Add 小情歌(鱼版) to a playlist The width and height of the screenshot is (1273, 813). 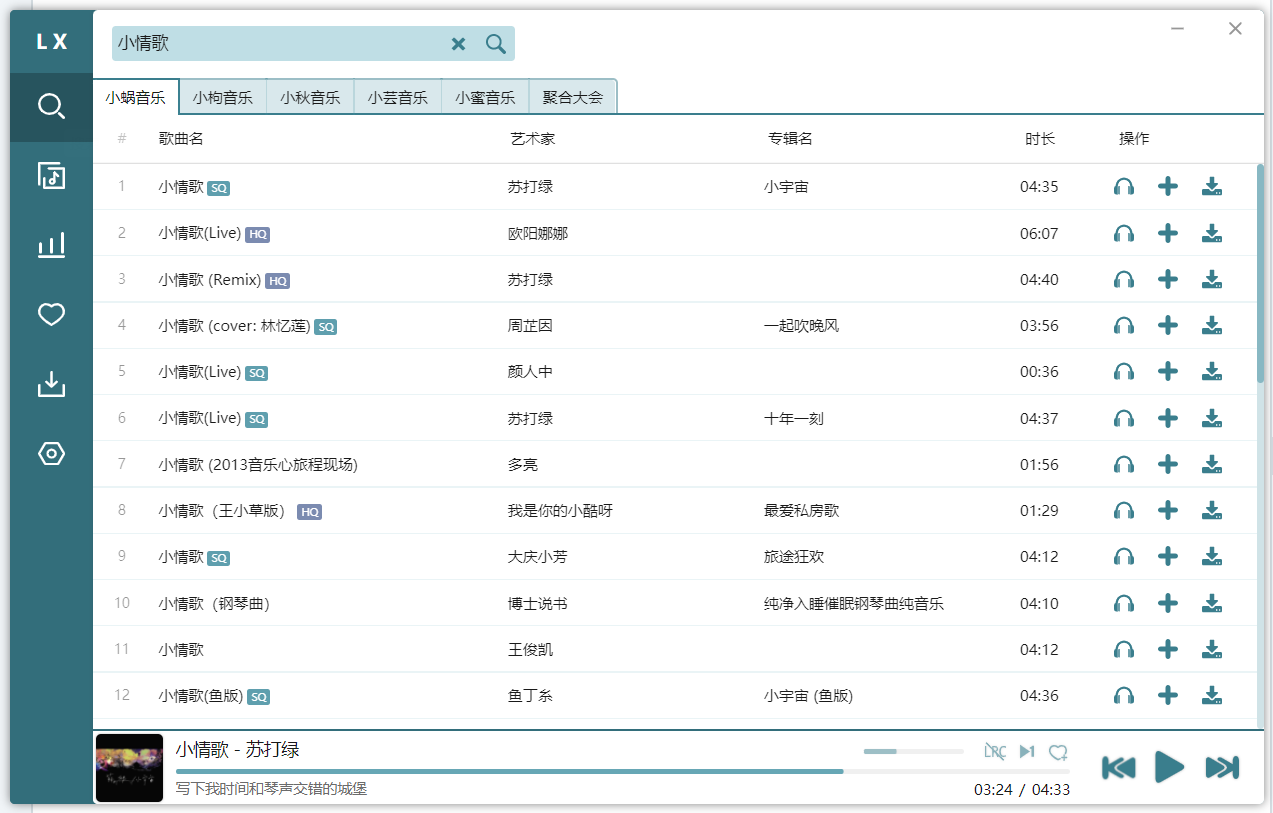point(1167,695)
